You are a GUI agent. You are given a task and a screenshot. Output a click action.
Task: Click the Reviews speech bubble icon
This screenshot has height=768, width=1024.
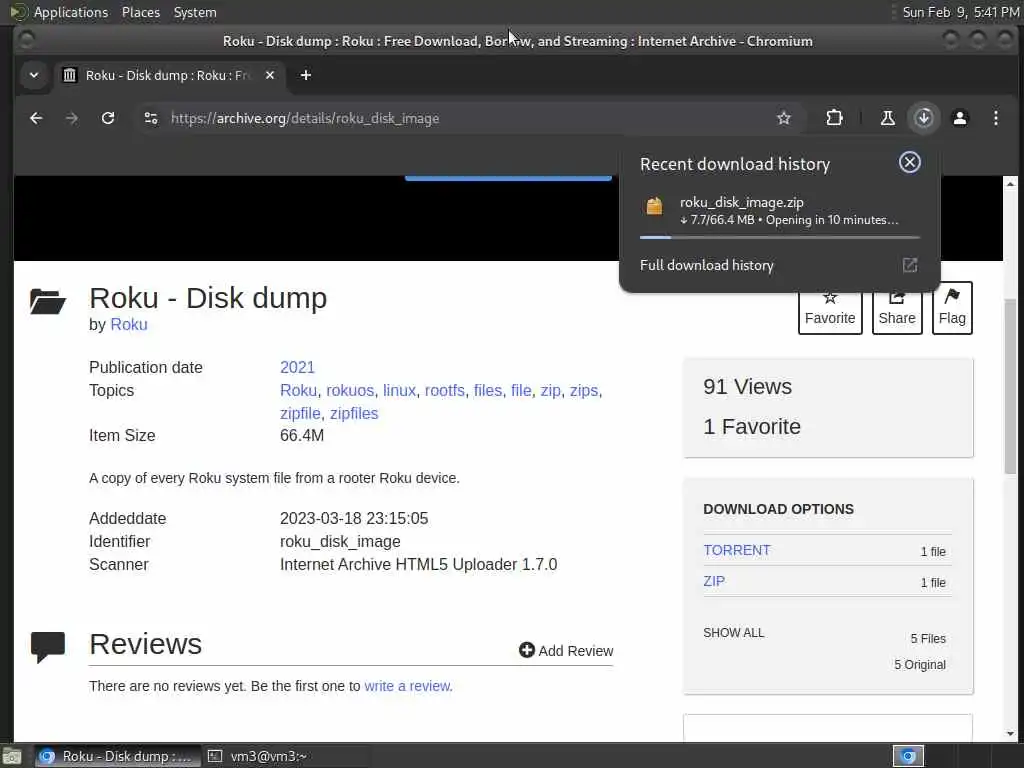(x=48, y=647)
